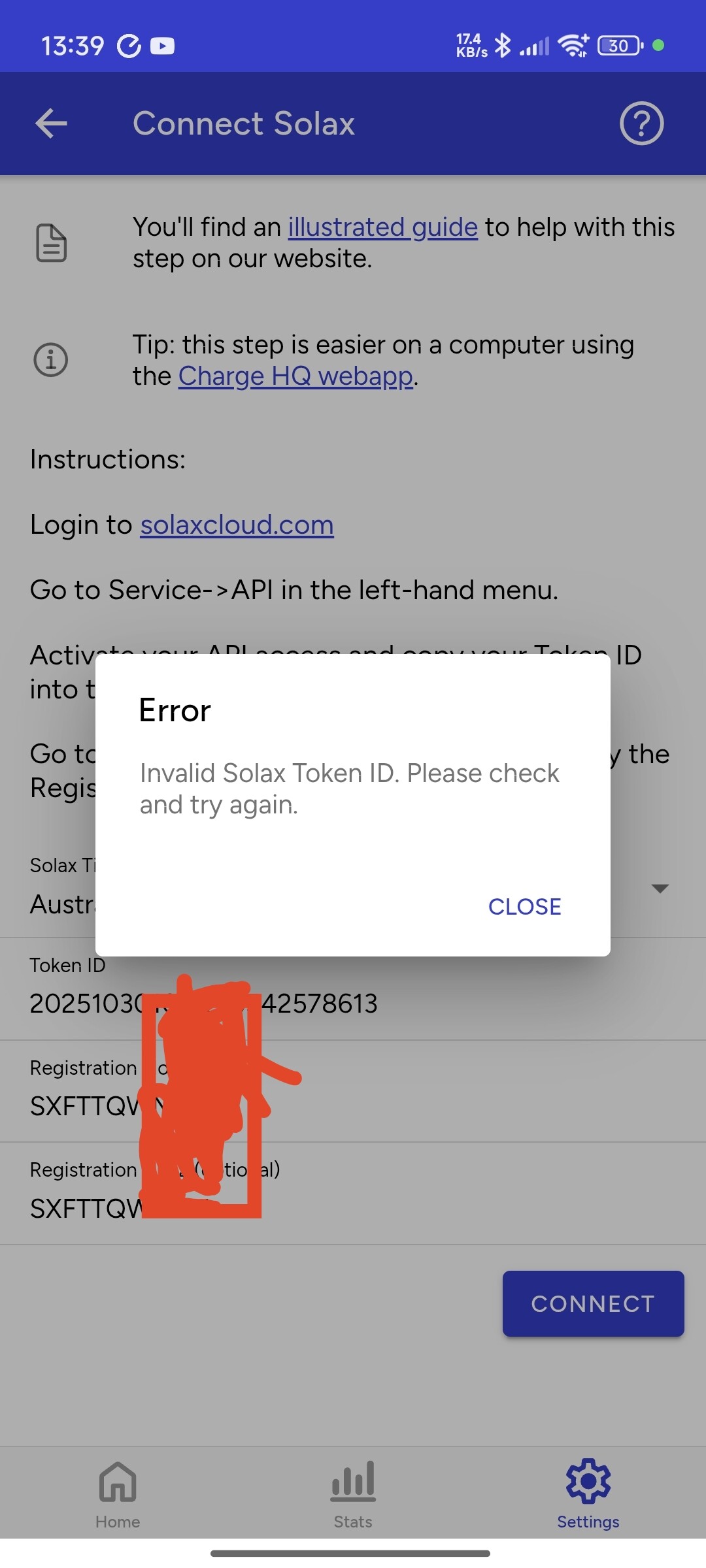Open the Settings tab

click(x=588, y=1494)
